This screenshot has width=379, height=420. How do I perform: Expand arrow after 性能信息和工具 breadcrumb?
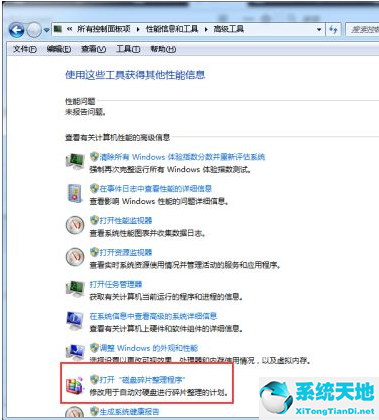(x=206, y=30)
